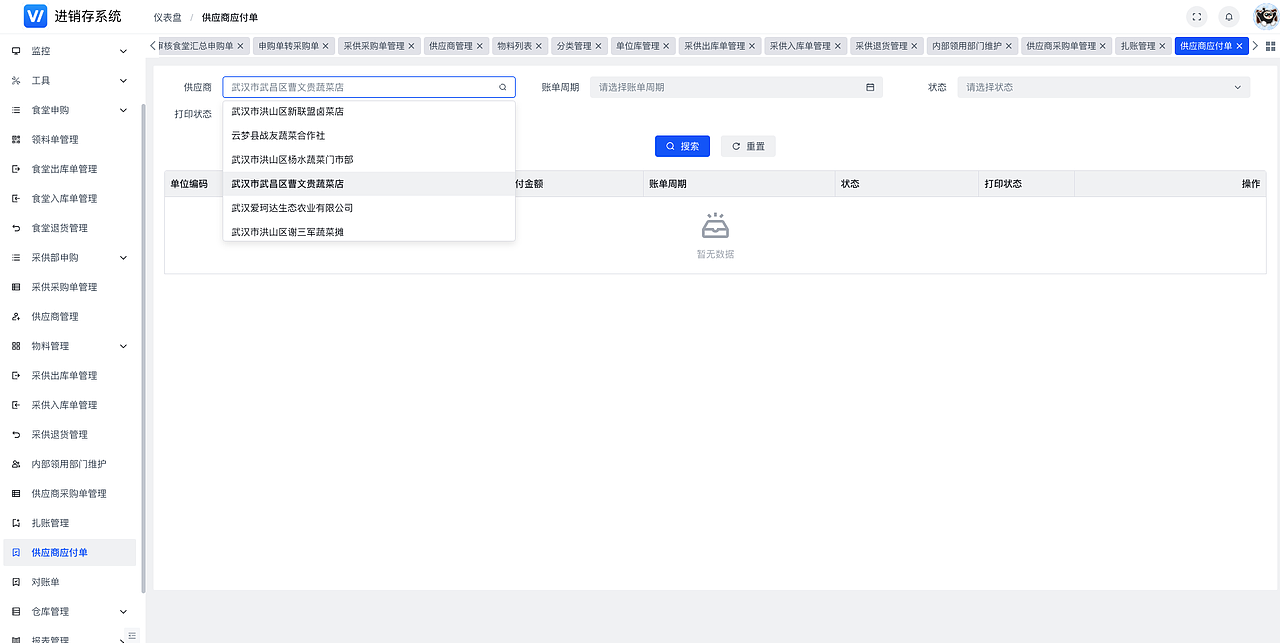The width and height of the screenshot is (1280, 643).
Task: Open 食堂出库单管理 in the sidebar
Action: point(68,169)
